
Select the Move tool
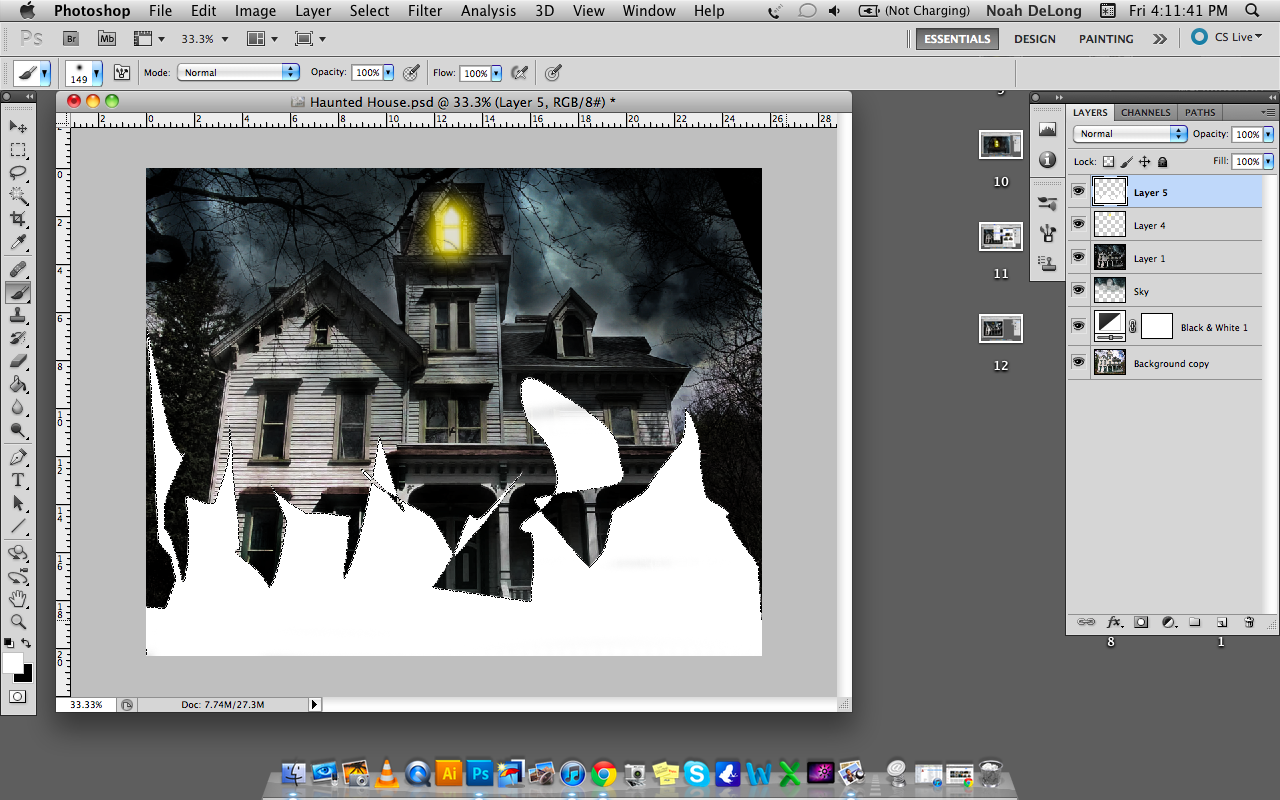(18, 127)
